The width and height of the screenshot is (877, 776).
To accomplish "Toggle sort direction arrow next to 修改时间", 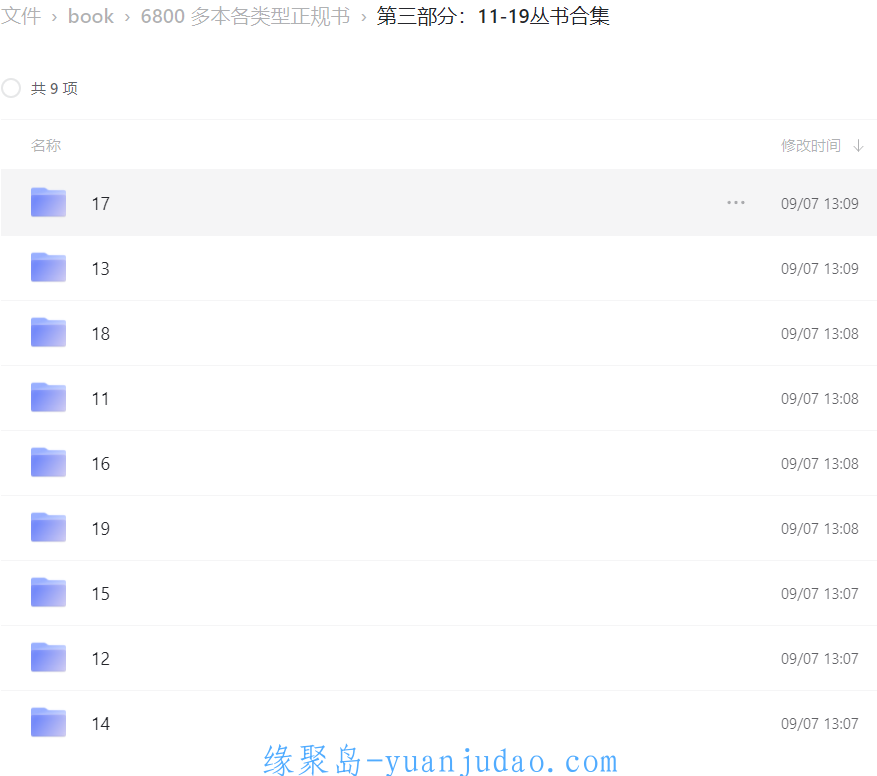I will [x=858, y=146].
